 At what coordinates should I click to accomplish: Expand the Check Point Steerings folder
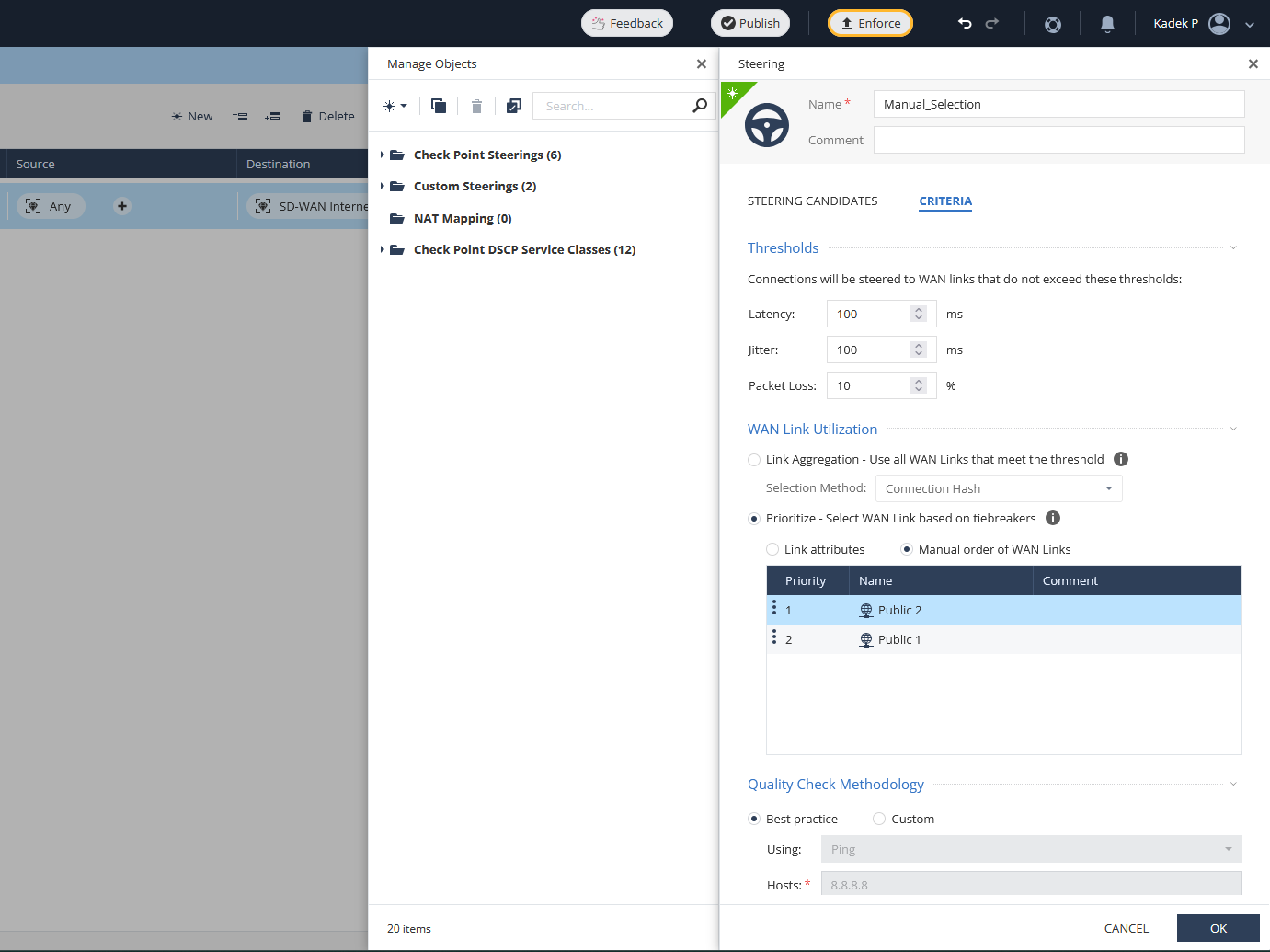[x=383, y=155]
